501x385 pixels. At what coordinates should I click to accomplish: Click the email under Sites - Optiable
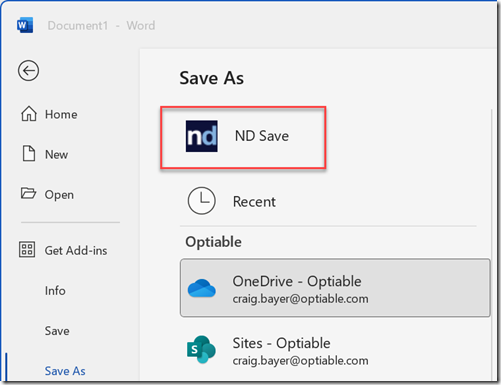(x=300, y=361)
